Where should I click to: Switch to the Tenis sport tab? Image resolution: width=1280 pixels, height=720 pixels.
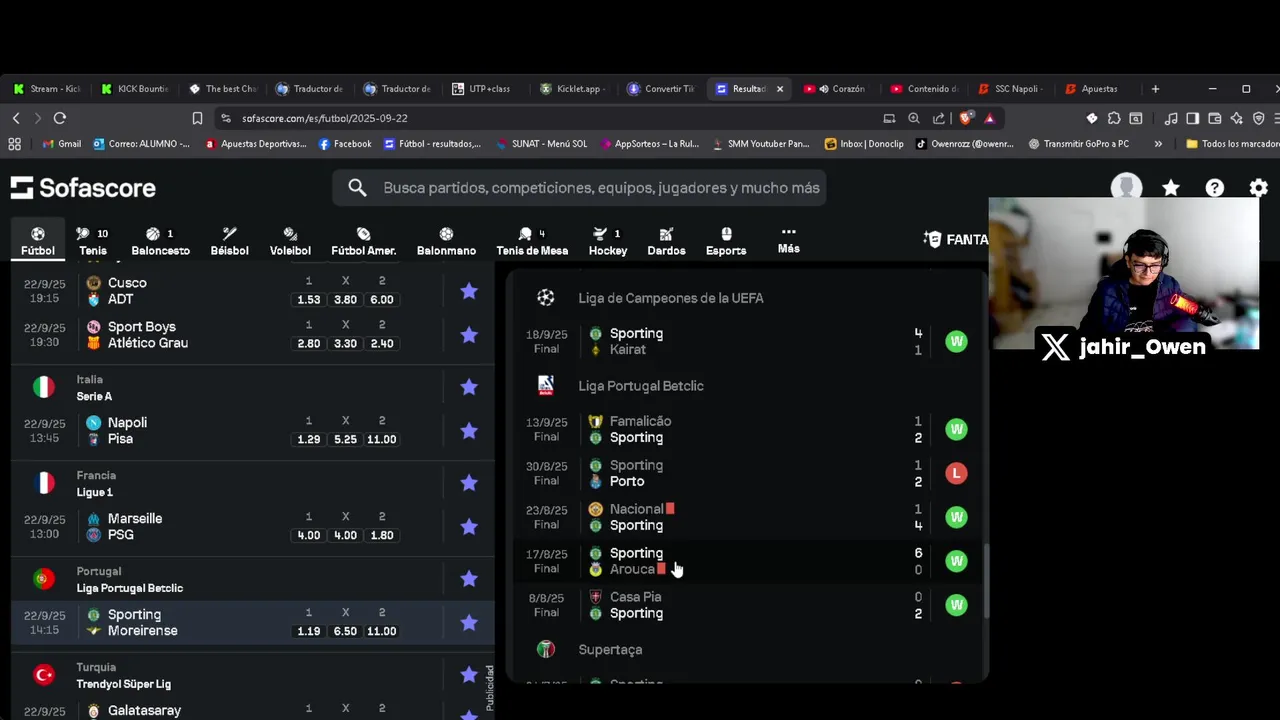click(92, 241)
